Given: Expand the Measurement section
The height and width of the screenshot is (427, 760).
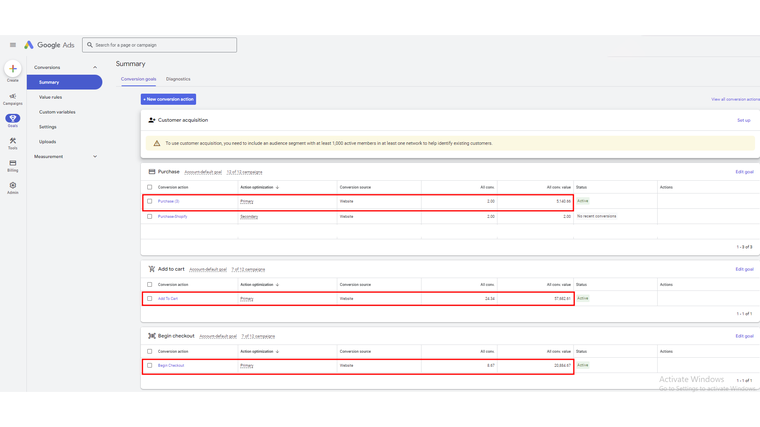Looking at the screenshot, I should coord(95,156).
